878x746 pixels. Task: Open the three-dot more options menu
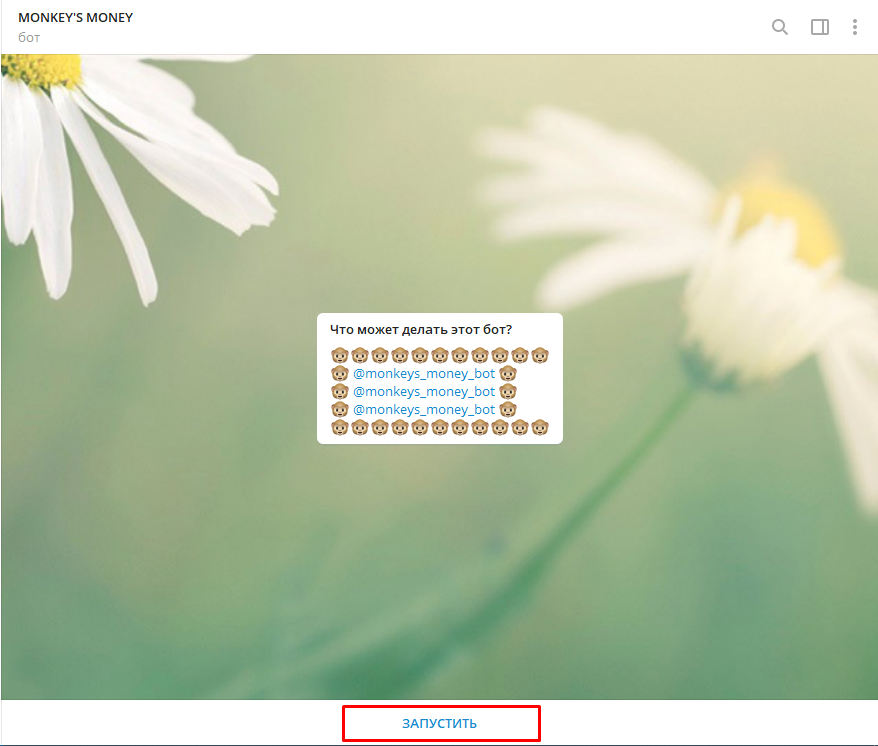tap(854, 27)
